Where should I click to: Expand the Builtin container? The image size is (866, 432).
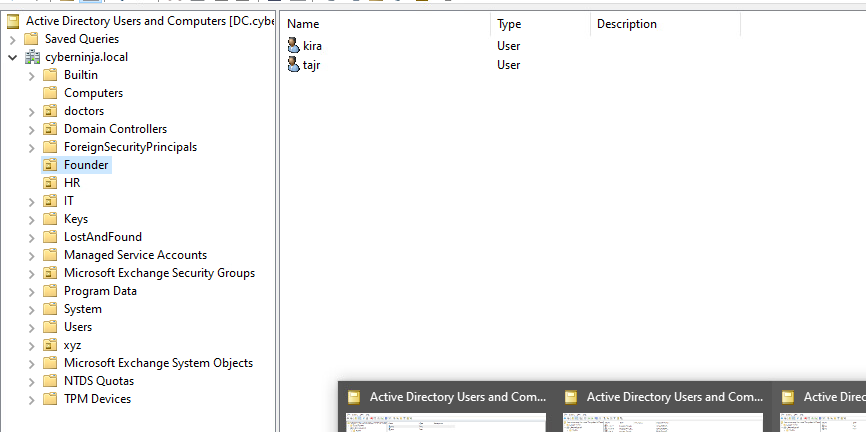click(31, 75)
